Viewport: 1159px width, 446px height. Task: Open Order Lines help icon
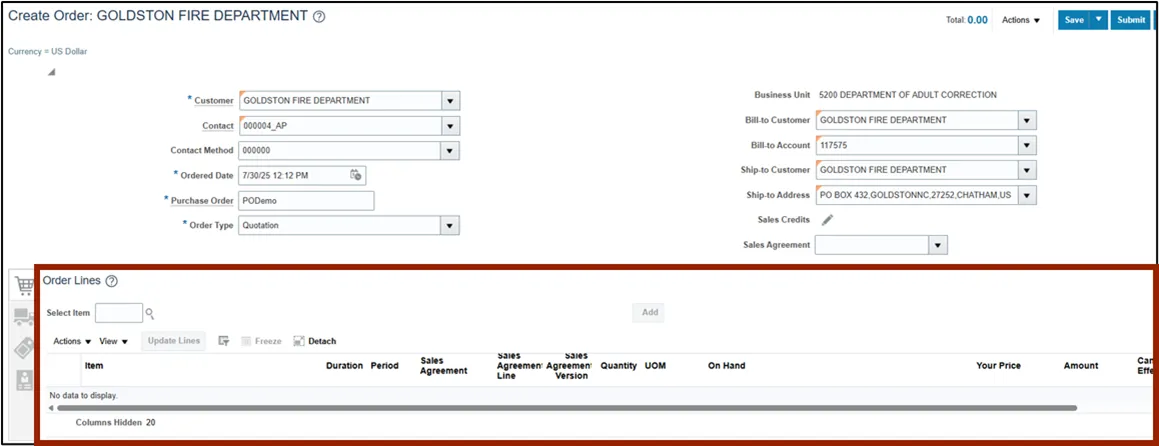pos(112,281)
